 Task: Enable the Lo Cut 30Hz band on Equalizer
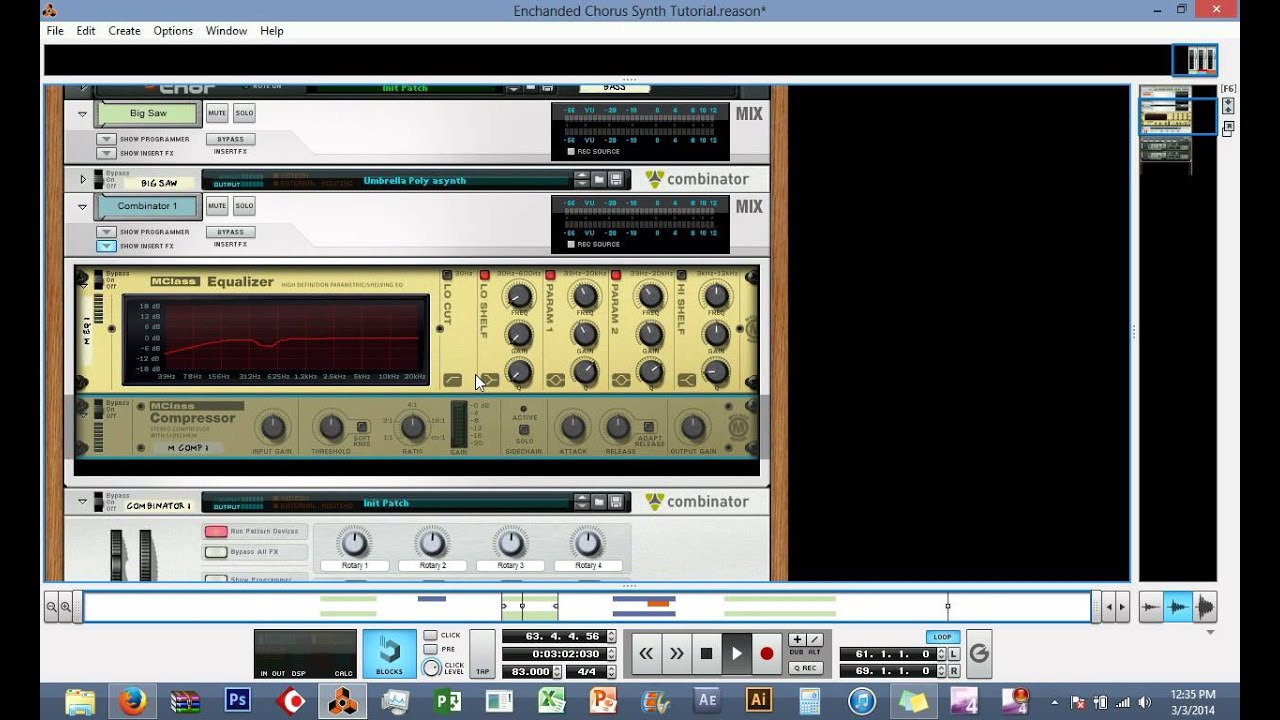(x=449, y=274)
